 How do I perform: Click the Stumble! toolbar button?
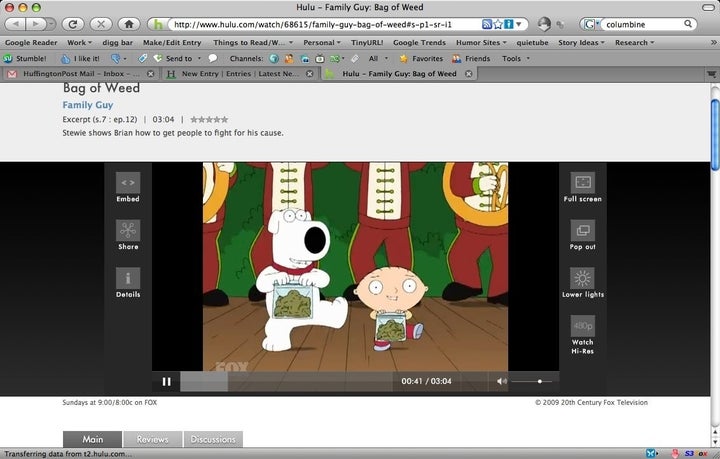coord(25,59)
